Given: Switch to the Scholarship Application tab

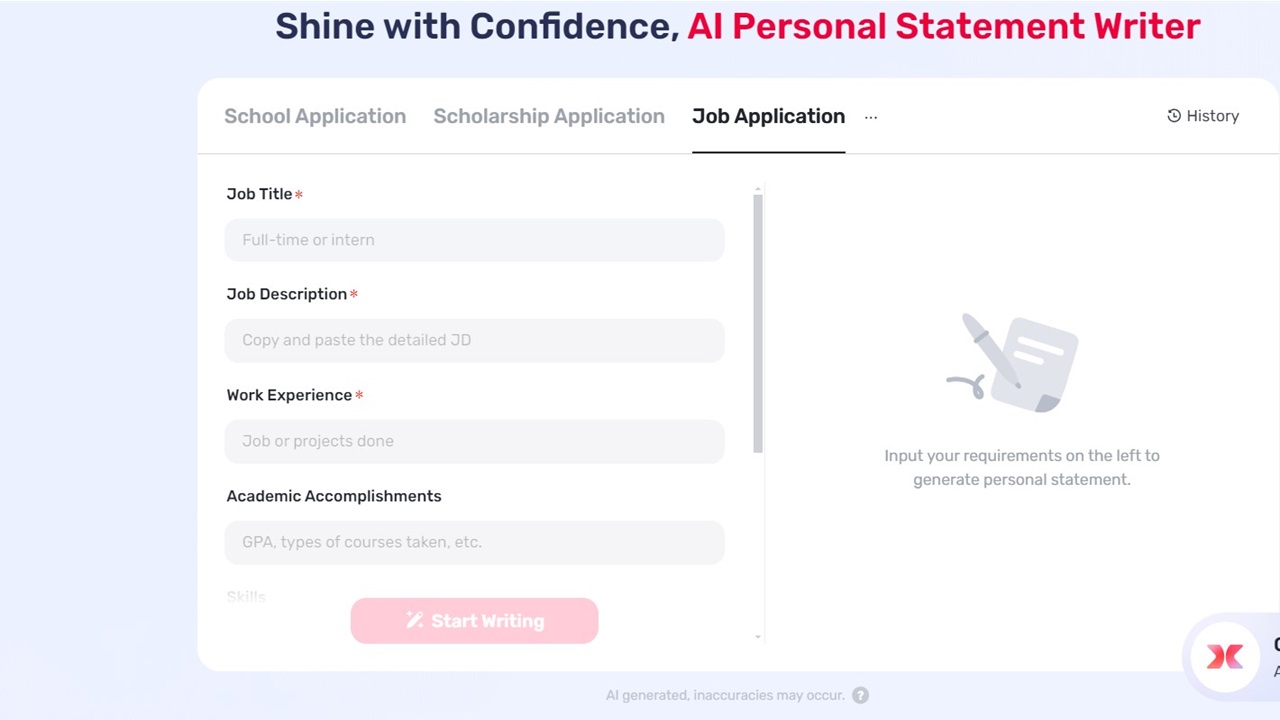Looking at the screenshot, I should (549, 116).
